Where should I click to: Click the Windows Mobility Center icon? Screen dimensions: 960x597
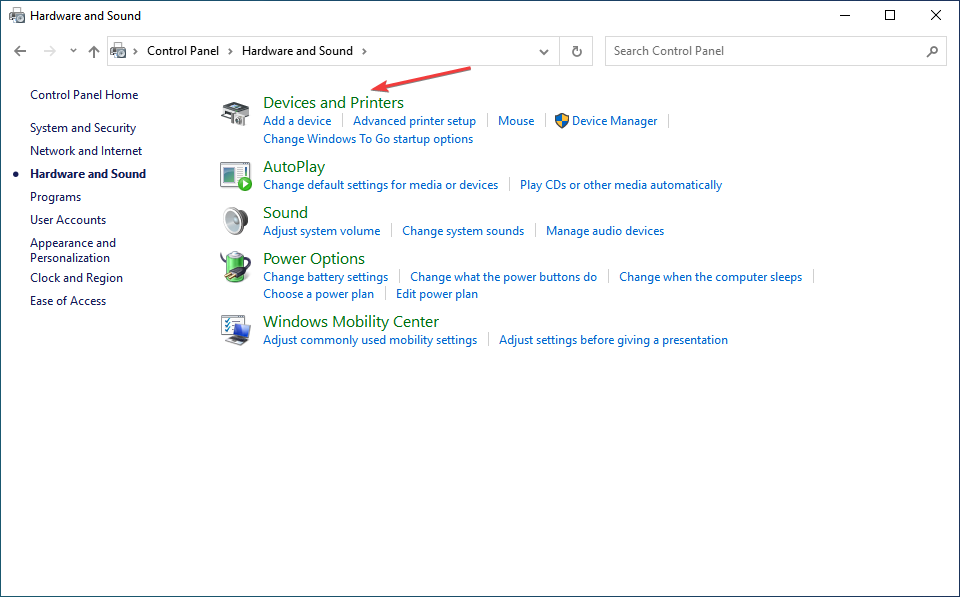click(236, 329)
